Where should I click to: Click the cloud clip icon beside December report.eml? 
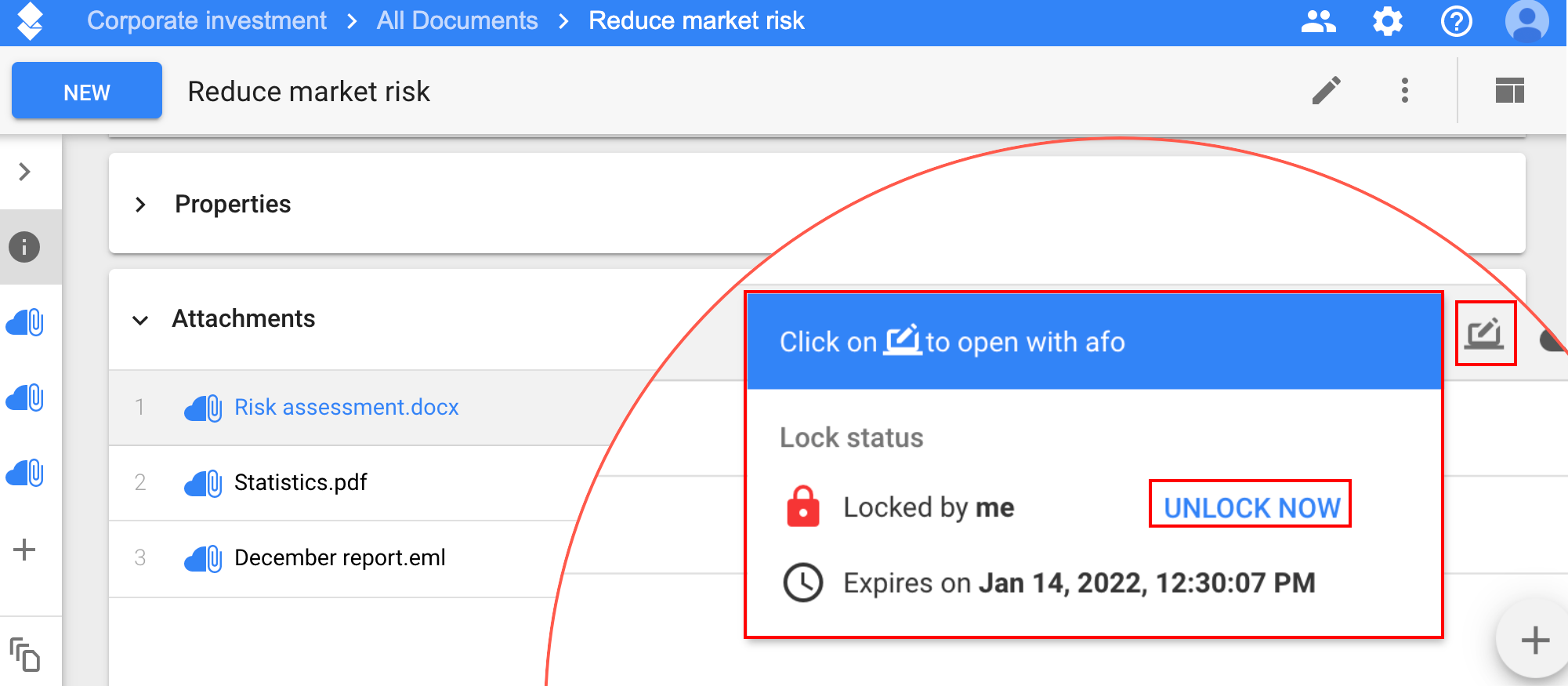point(203,558)
